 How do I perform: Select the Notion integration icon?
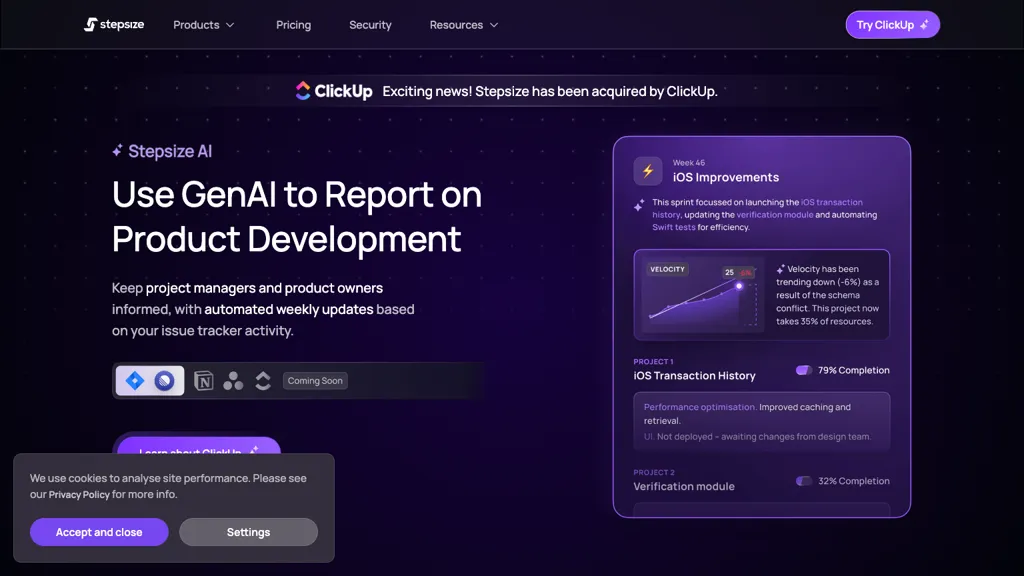point(203,381)
